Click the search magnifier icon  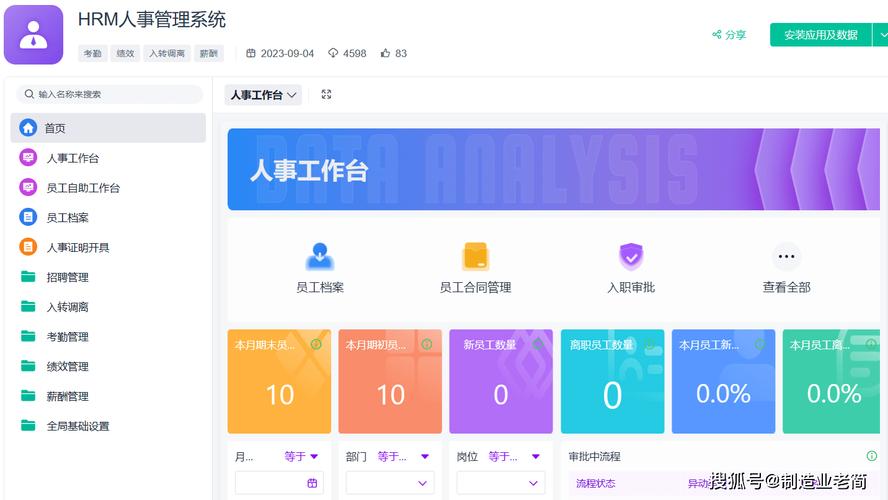point(29,94)
